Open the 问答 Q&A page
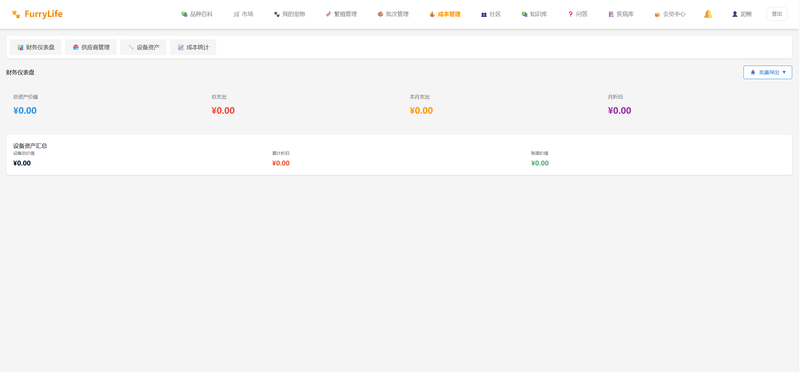This screenshot has width=800, height=372. (578, 14)
